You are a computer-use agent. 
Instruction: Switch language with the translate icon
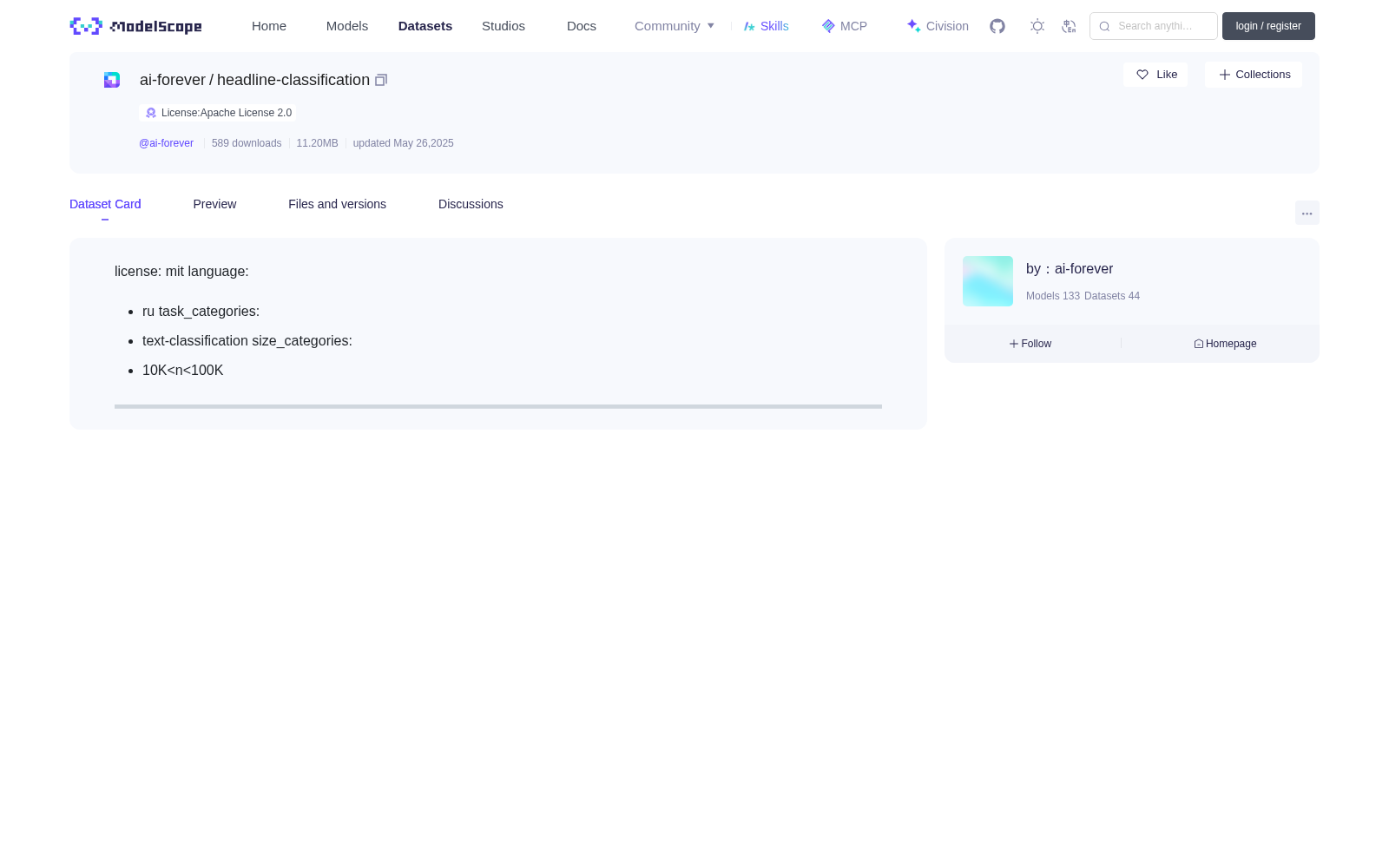[1069, 26]
